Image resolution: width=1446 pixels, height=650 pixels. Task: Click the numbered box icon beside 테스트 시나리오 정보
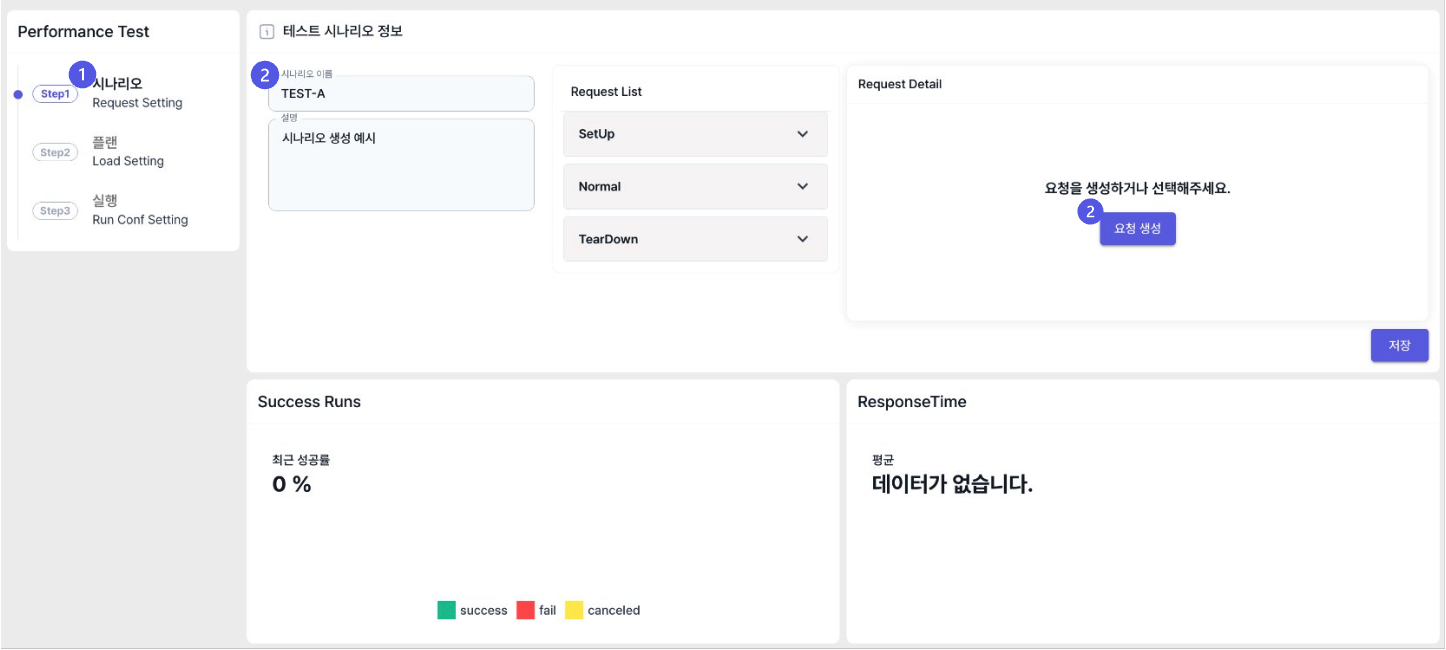266,32
